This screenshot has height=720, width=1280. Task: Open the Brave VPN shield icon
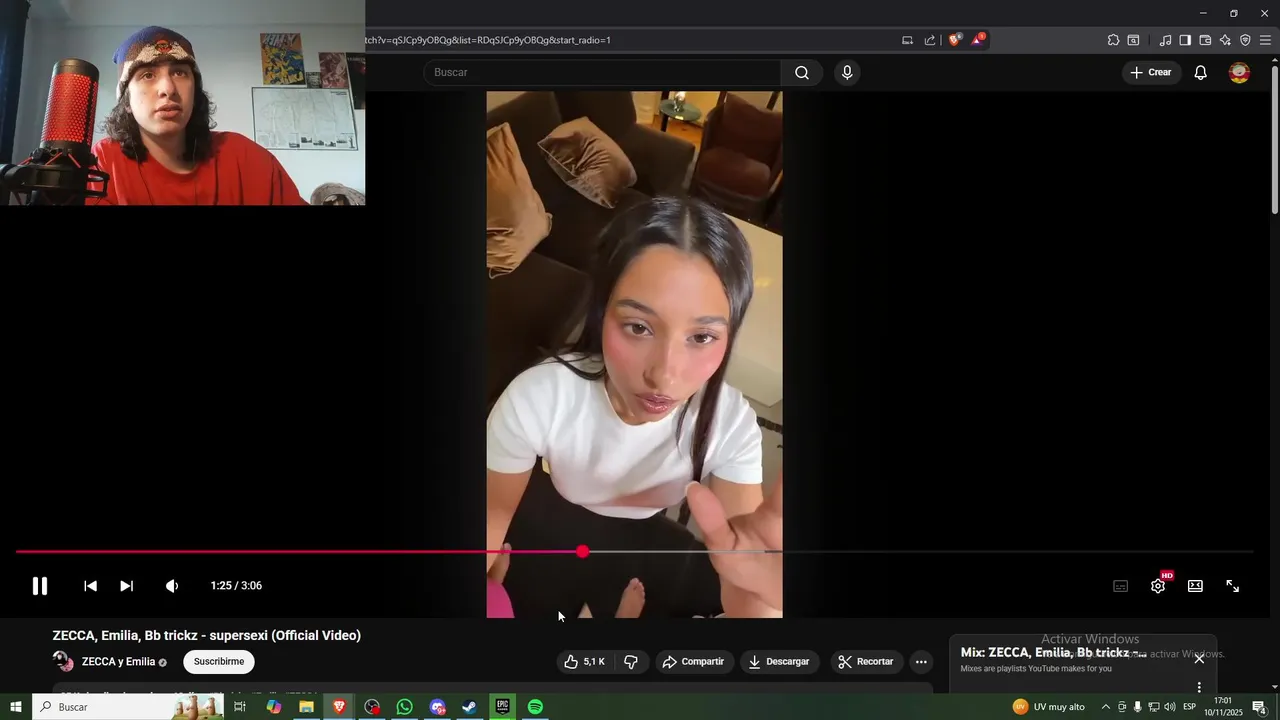pos(1245,40)
